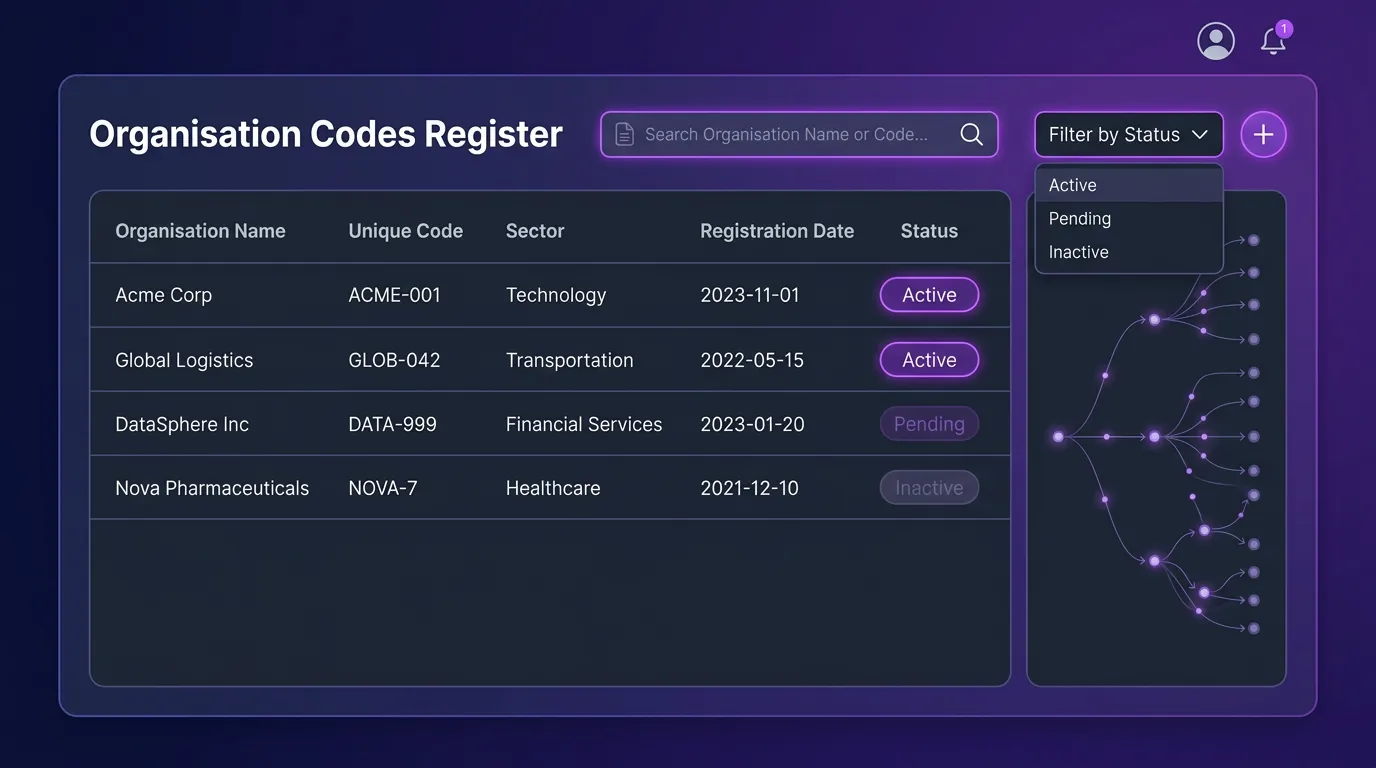The width and height of the screenshot is (1376, 768).
Task: Open the user profile avatar icon
Action: coord(1215,40)
